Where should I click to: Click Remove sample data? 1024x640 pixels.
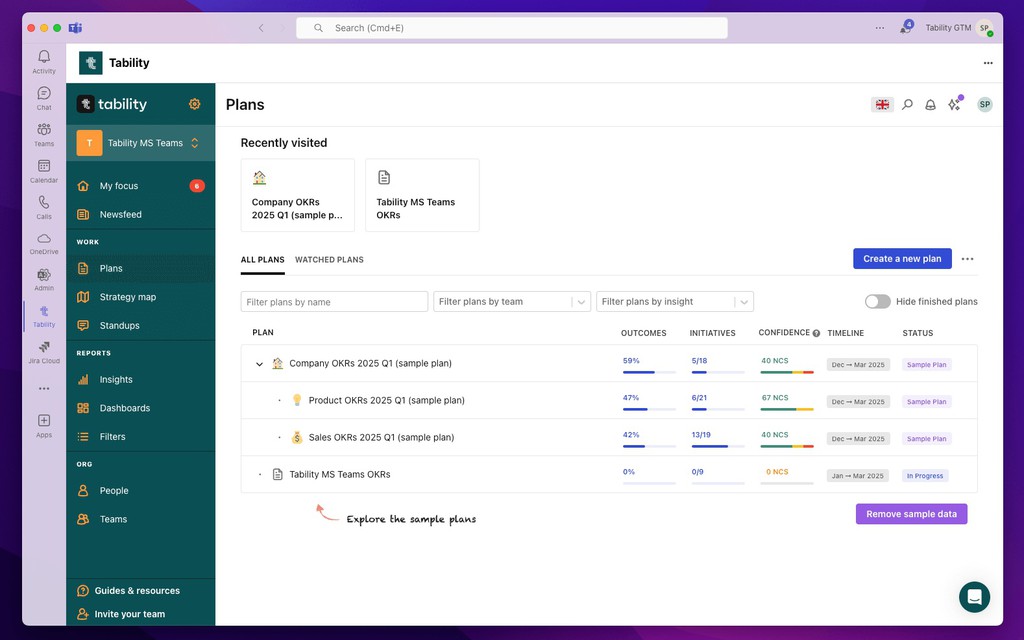pos(911,513)
